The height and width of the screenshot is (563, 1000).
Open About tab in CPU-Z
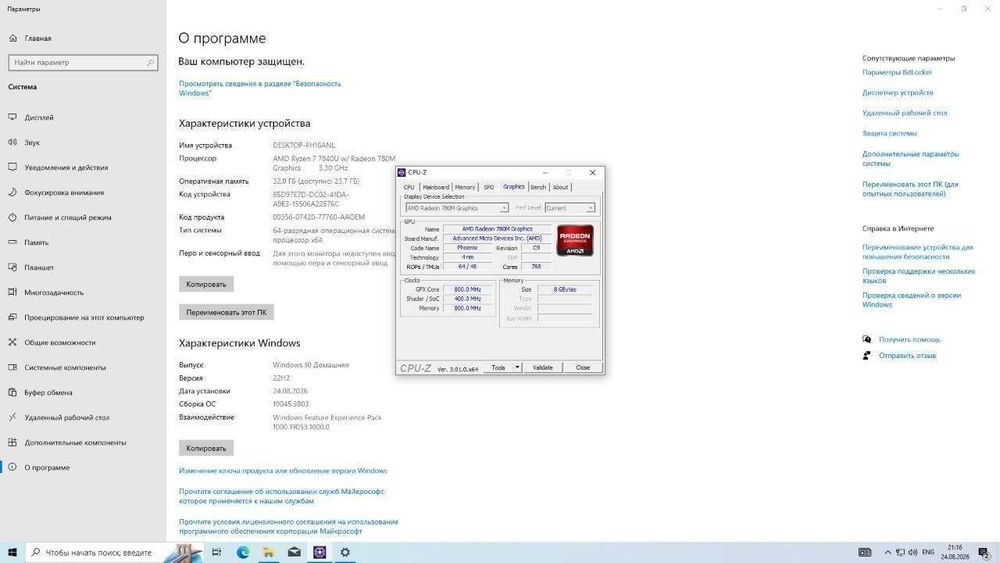click(x=560, y=187)
